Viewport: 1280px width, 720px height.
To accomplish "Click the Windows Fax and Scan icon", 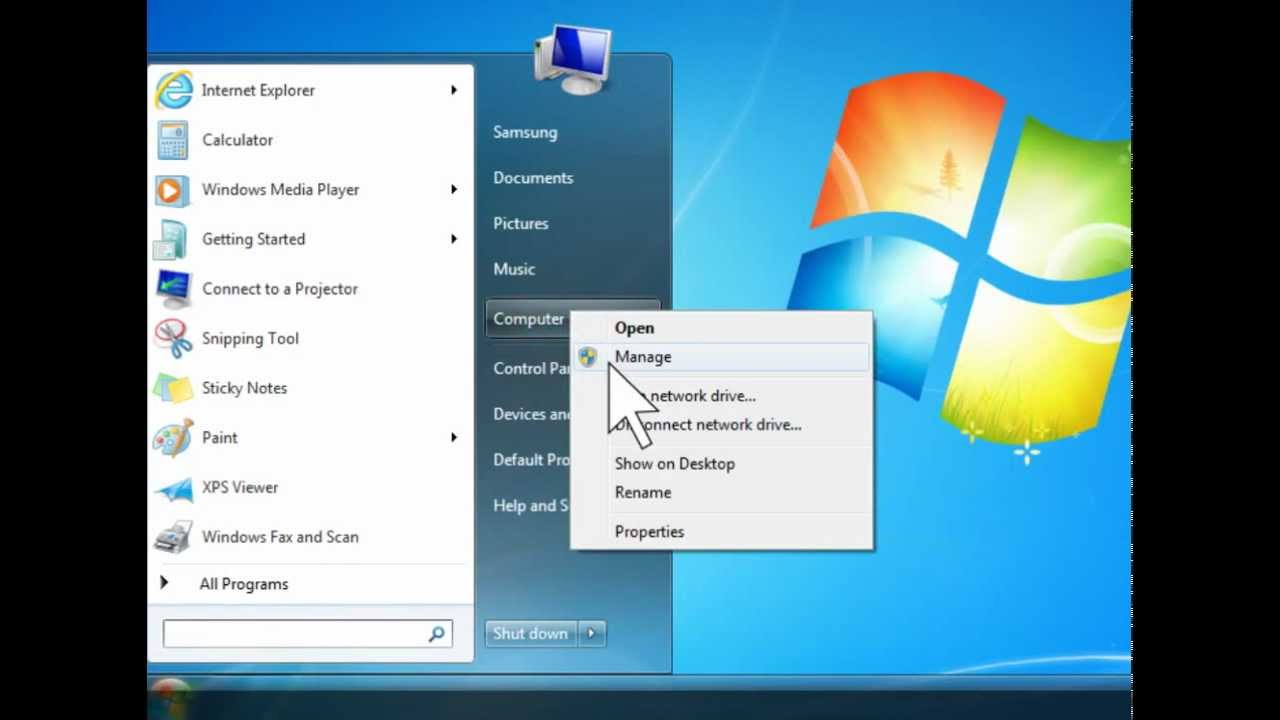I will [x=174, y=537].
